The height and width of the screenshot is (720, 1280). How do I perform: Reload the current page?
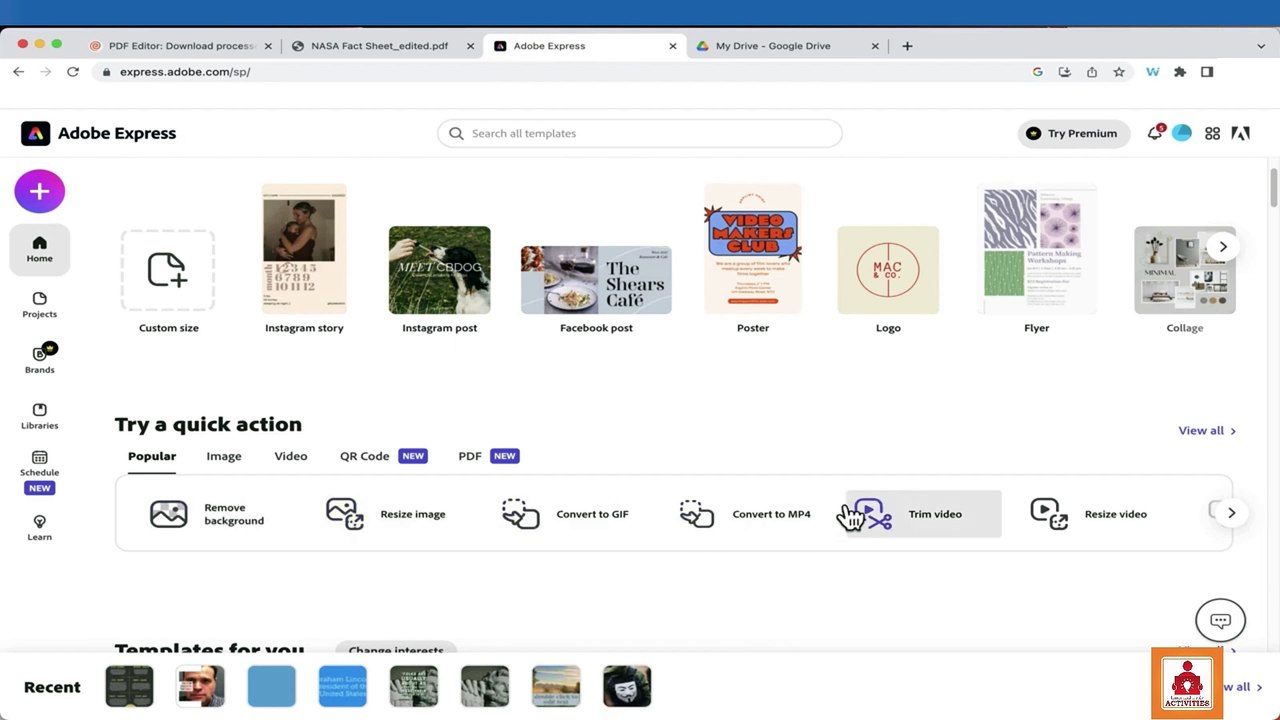click(73, 72)
